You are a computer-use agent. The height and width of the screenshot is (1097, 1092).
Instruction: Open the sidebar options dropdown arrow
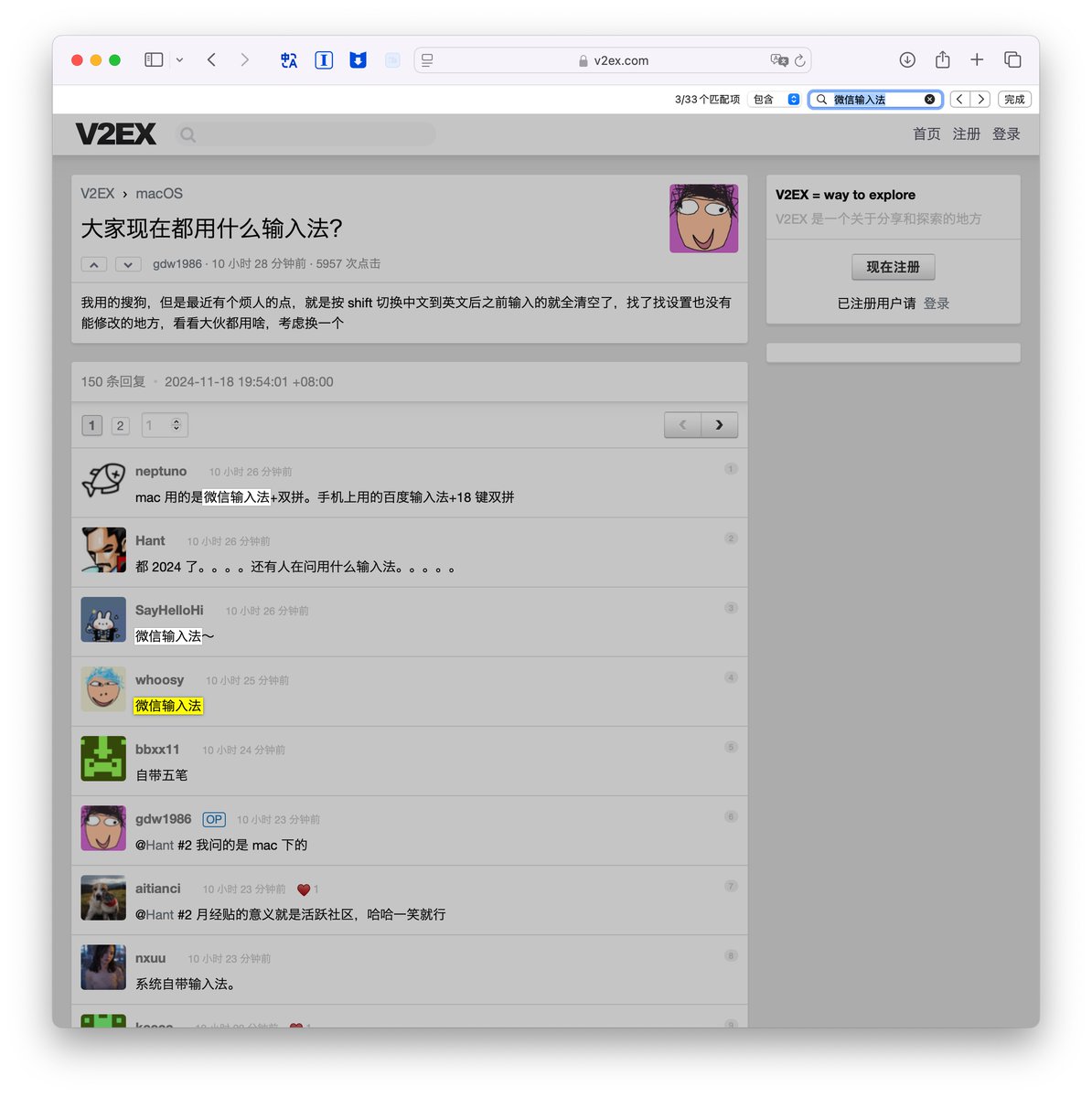point(179,60)
